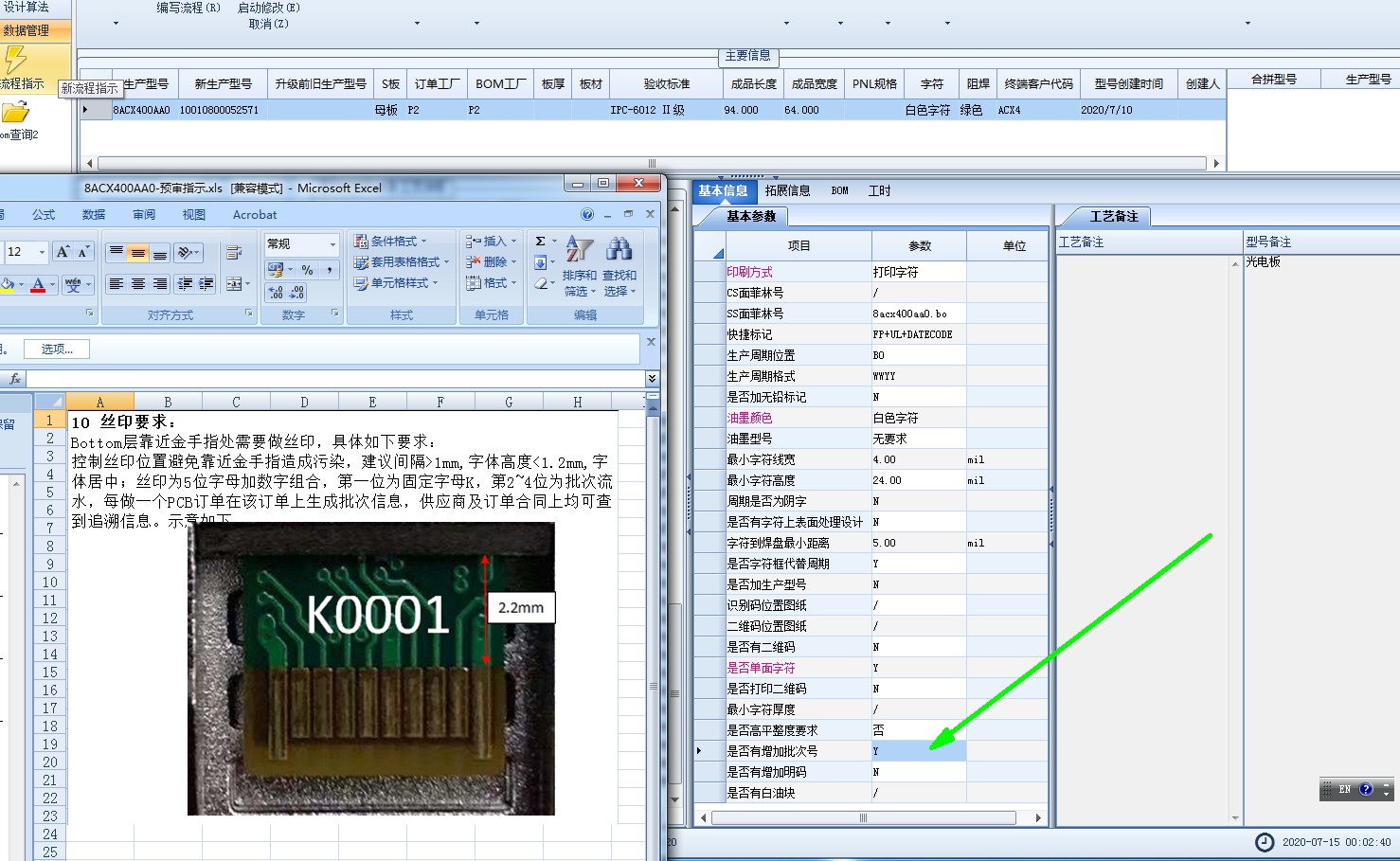Apply middle vertical alignment in Excel ribbon
Screen dimensions: 1400x861
[x=138, y=252]
